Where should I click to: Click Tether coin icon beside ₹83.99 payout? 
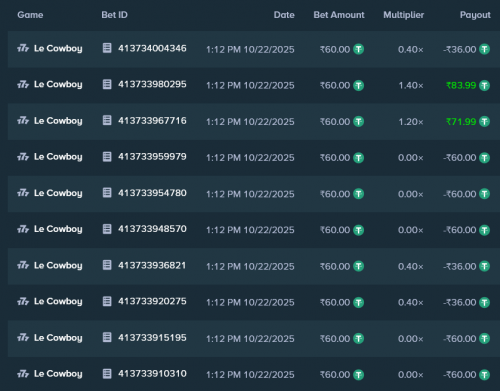tap(484, 86)
